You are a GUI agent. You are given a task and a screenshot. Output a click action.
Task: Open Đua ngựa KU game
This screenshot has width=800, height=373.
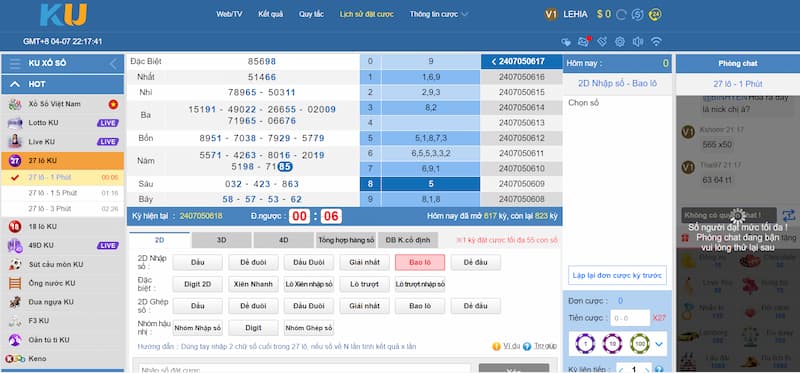coord(63,302)
